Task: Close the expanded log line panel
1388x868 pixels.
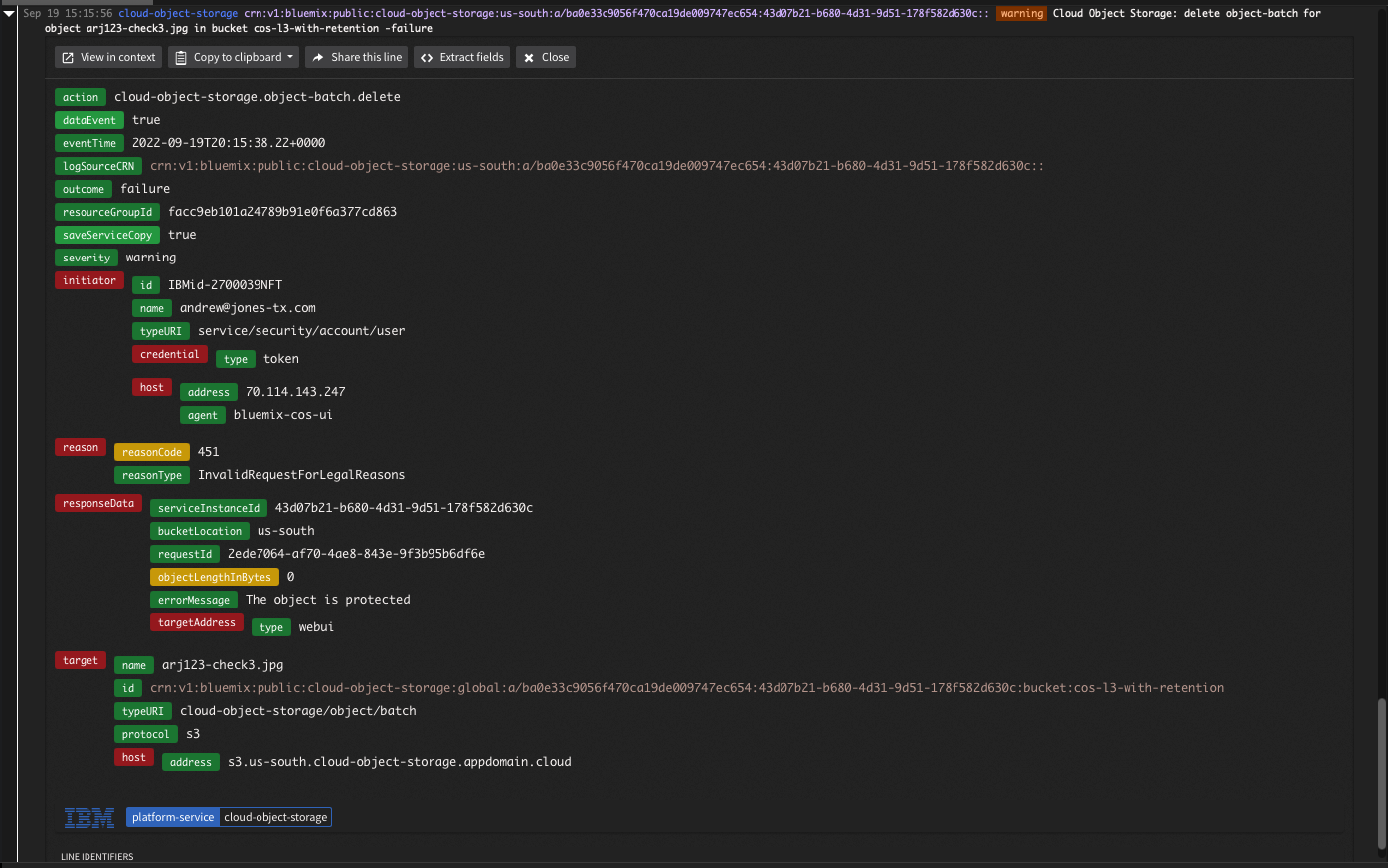Action: [x=546, y=57]
